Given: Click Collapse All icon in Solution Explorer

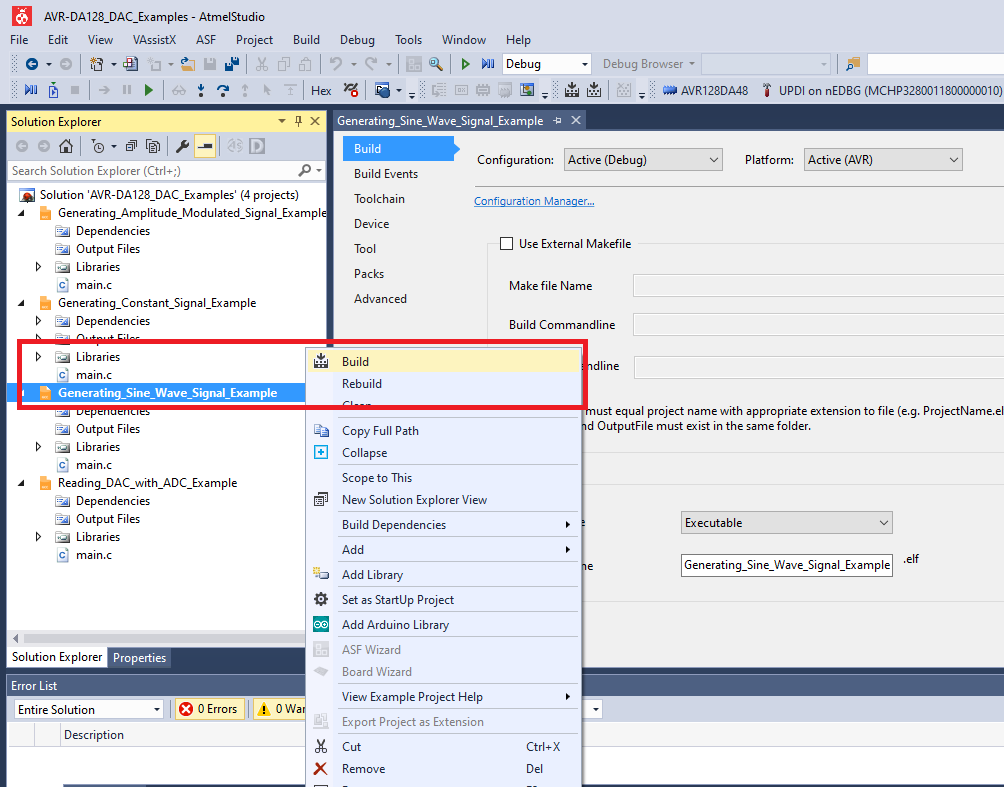Looking at the screenshot, I should tap(131, 147).
